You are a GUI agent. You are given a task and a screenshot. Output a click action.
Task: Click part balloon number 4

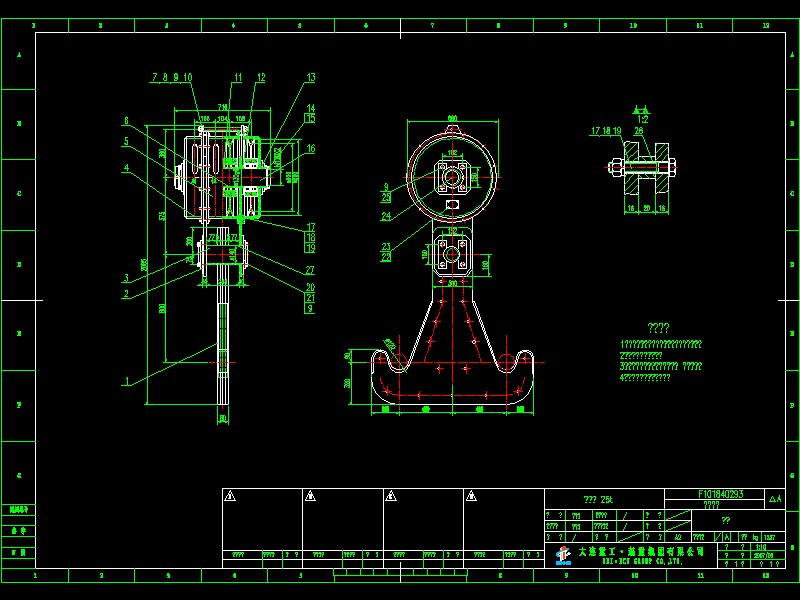pyautogui.click(x=126, y=167)
